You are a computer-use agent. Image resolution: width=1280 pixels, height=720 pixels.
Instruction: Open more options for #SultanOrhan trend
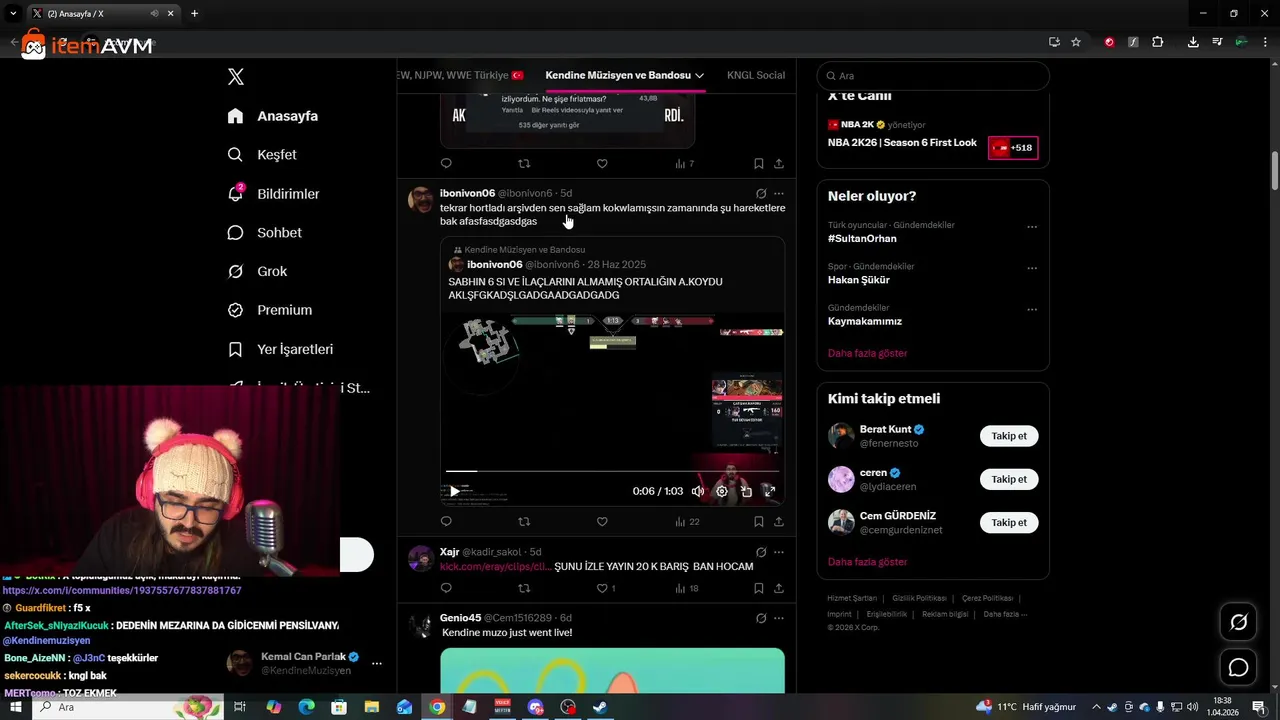(1032, 227)
